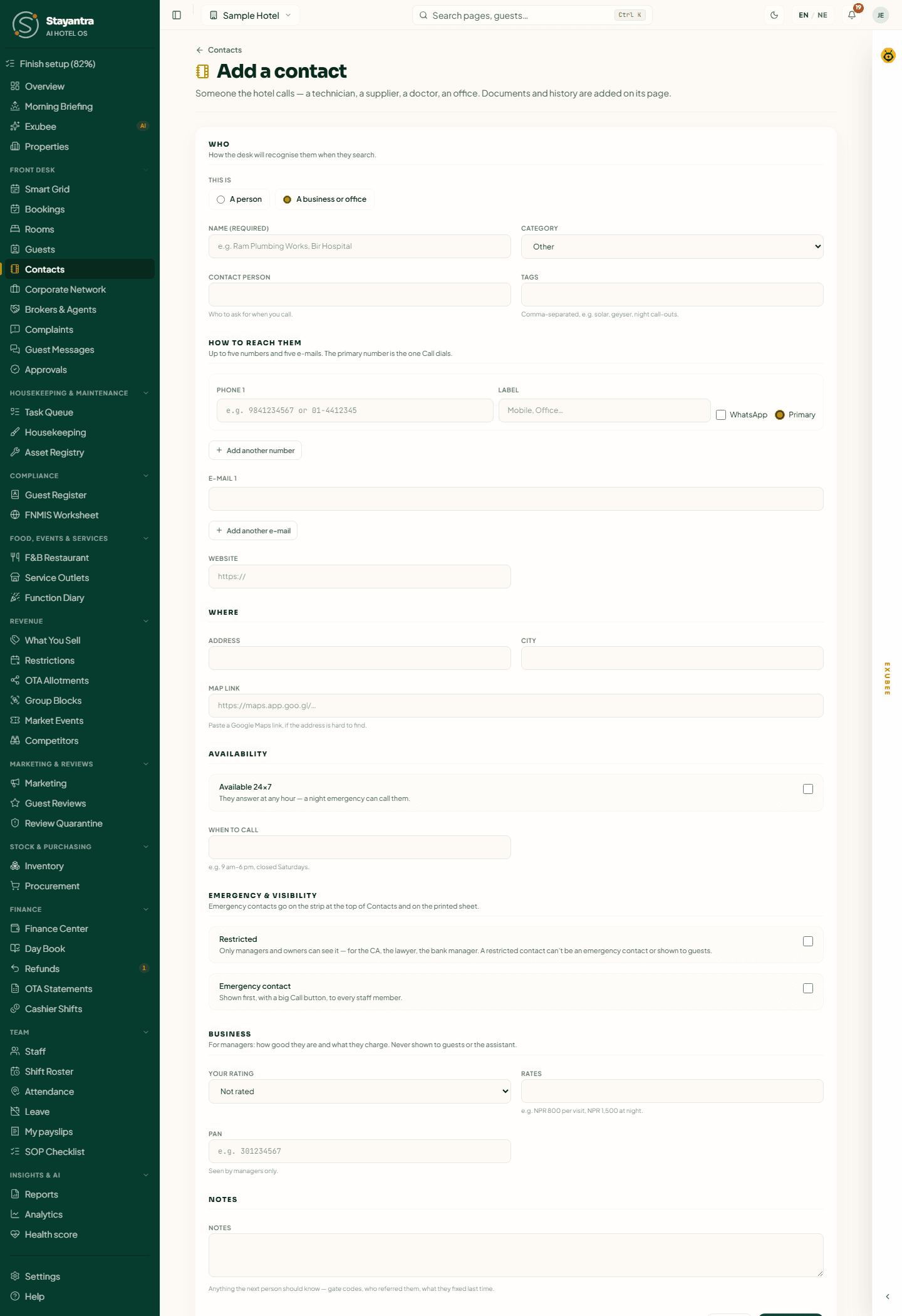Toggle the sidebar panel icon
902x1316 pixels.
pyautogui.click(x=177, y=15)
